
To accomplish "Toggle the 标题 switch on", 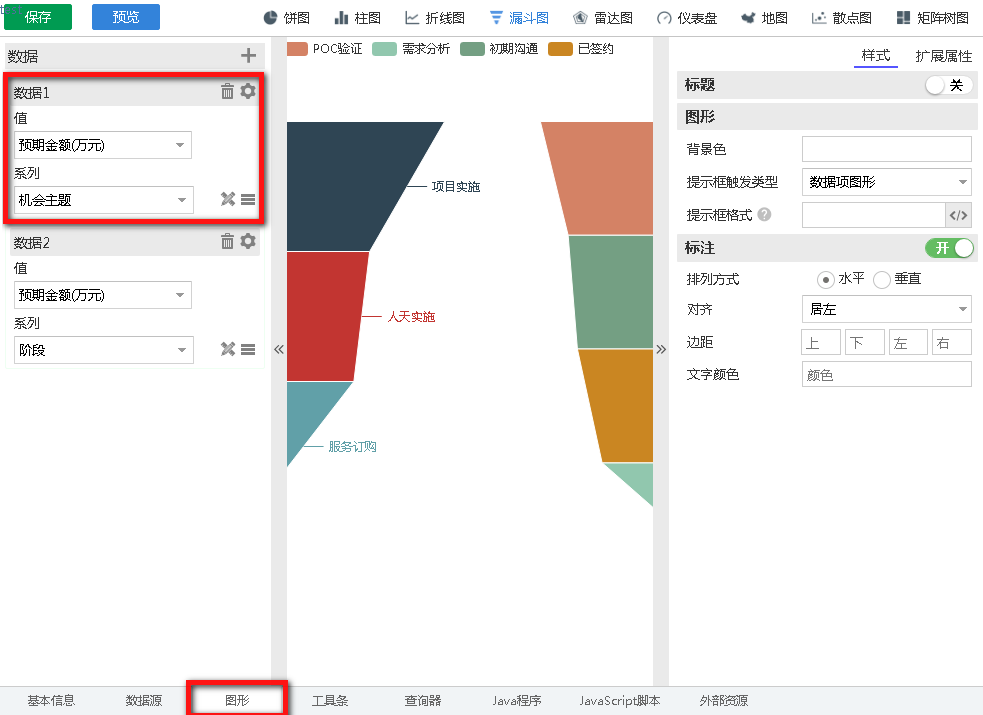I will (x=949, y=85).
